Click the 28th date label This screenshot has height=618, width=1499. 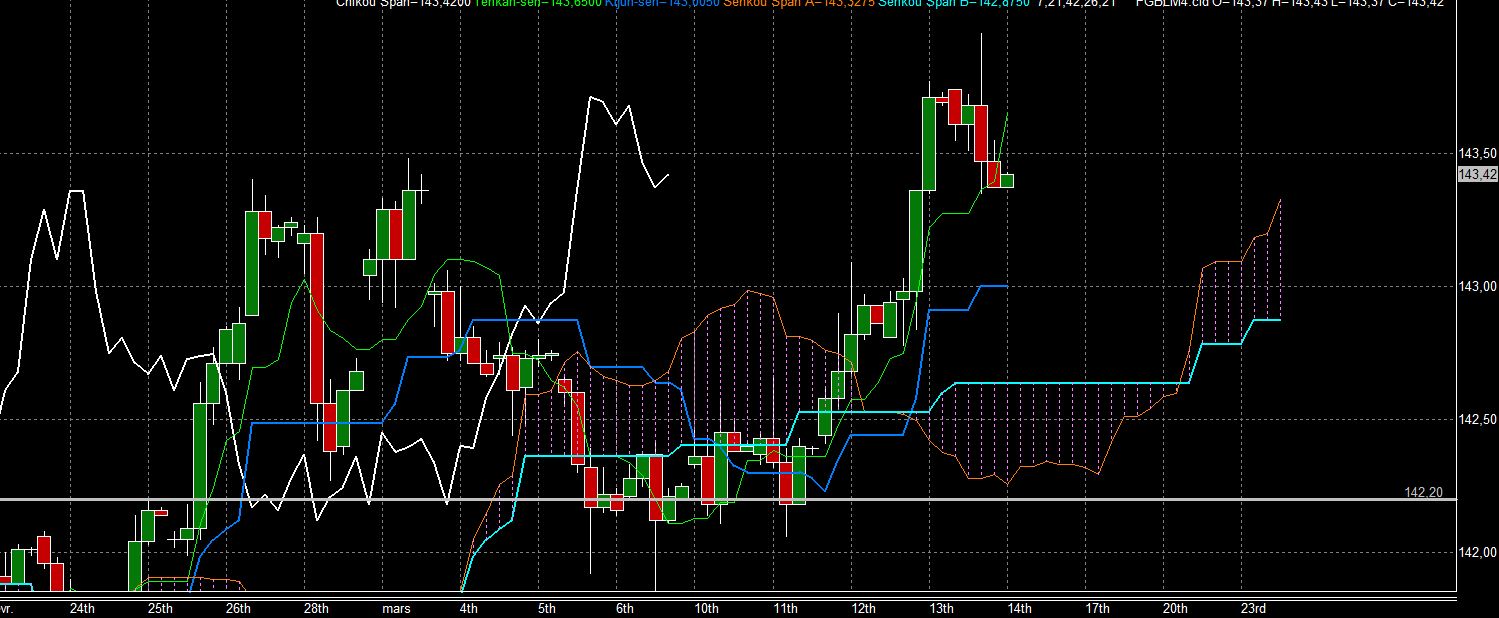(x=316, y=608)
